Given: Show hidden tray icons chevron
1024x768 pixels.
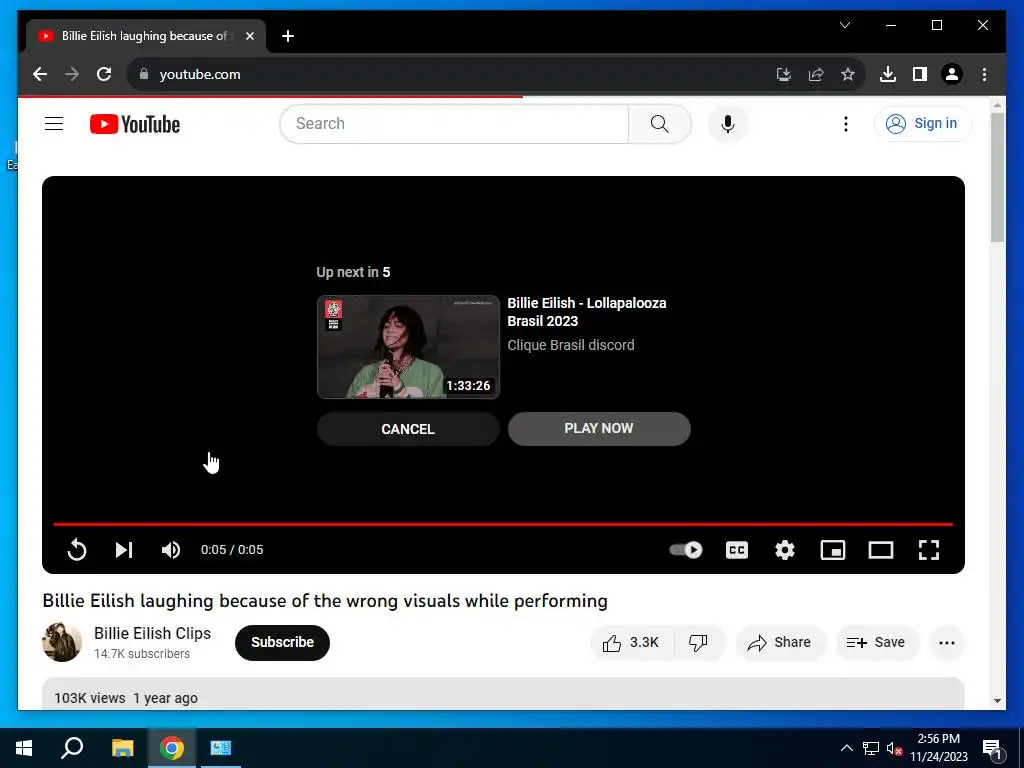Looking at the screenshot, I should pos(846,748).
